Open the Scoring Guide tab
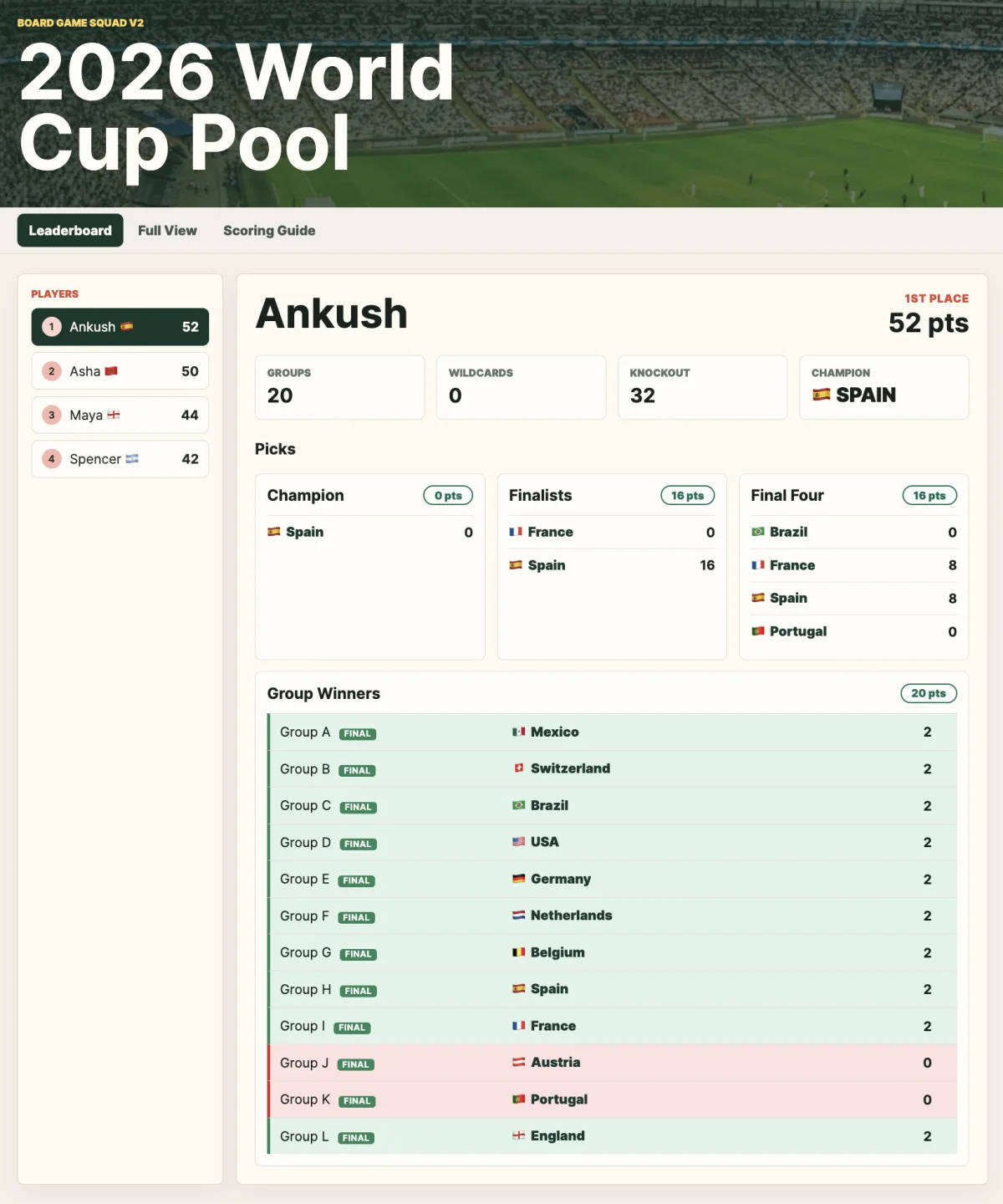Viewport: 1003px width, 1204px height. click(269, 231)
